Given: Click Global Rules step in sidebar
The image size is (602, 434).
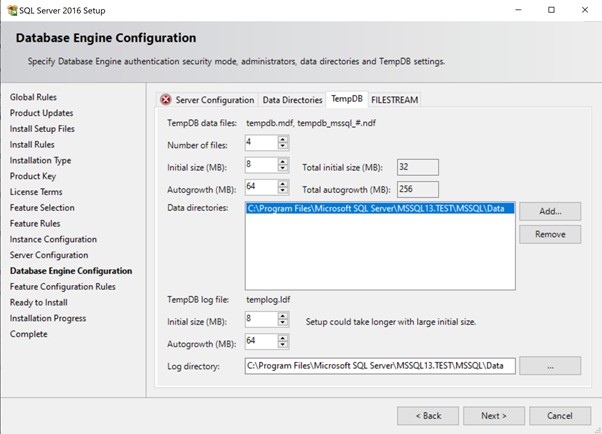Looking at the screenshot, I should 33,97.
